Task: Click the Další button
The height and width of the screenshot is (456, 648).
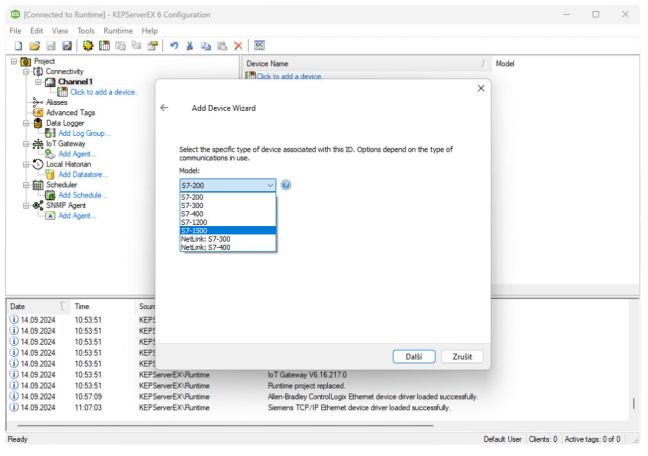Action: click(x=414, y=356)
